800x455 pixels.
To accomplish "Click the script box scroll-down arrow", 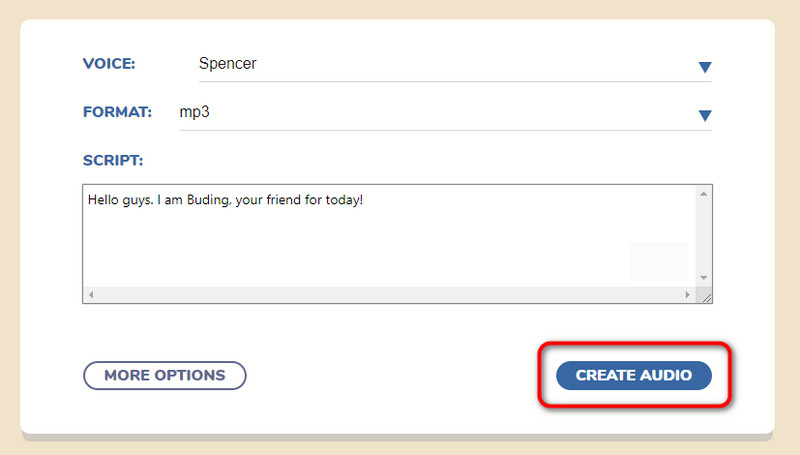I will 703,277.
